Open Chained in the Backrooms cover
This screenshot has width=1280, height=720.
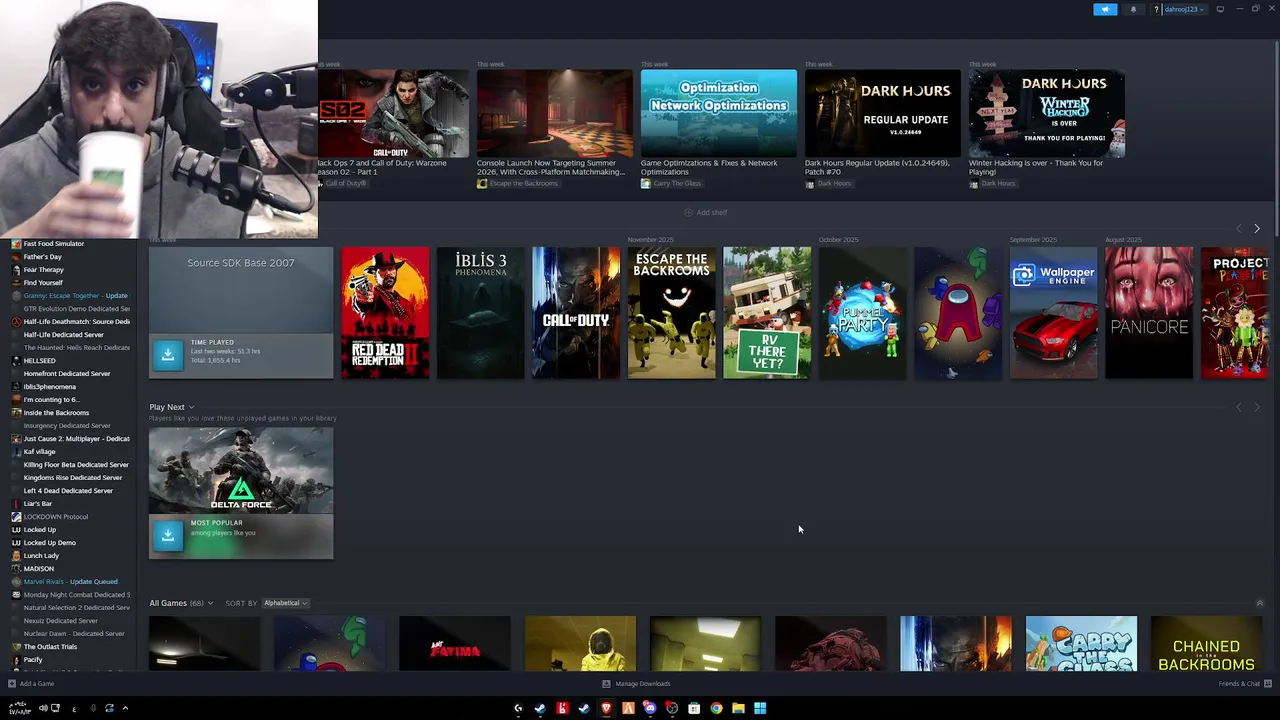click(1206, 643)
